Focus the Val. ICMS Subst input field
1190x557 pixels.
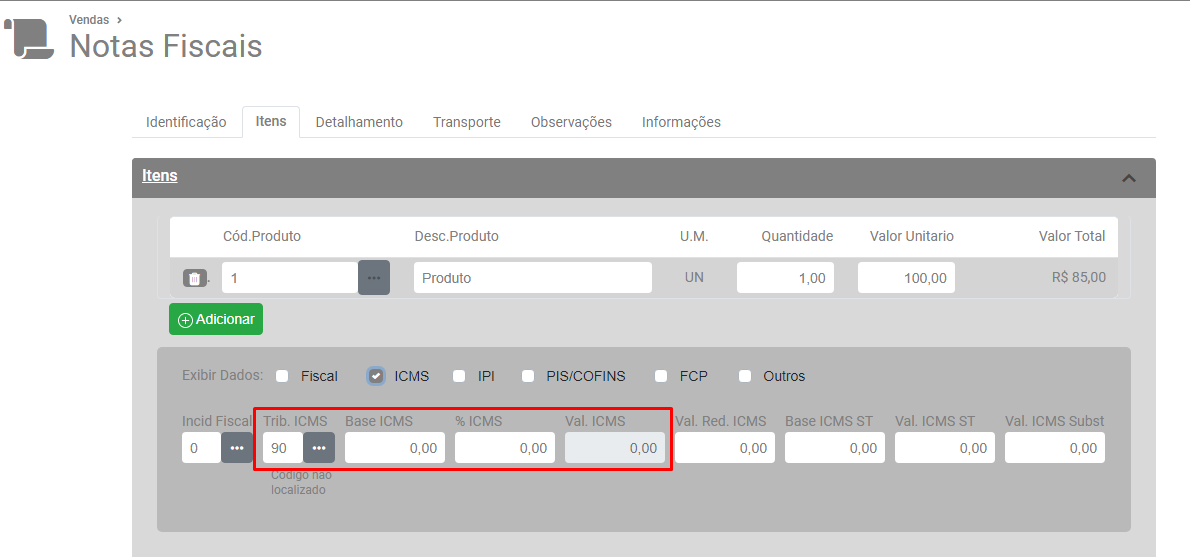[x=1056, y=448]
